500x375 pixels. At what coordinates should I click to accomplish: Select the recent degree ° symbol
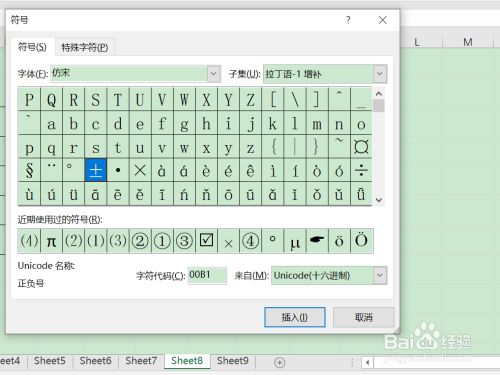[273, 241]
